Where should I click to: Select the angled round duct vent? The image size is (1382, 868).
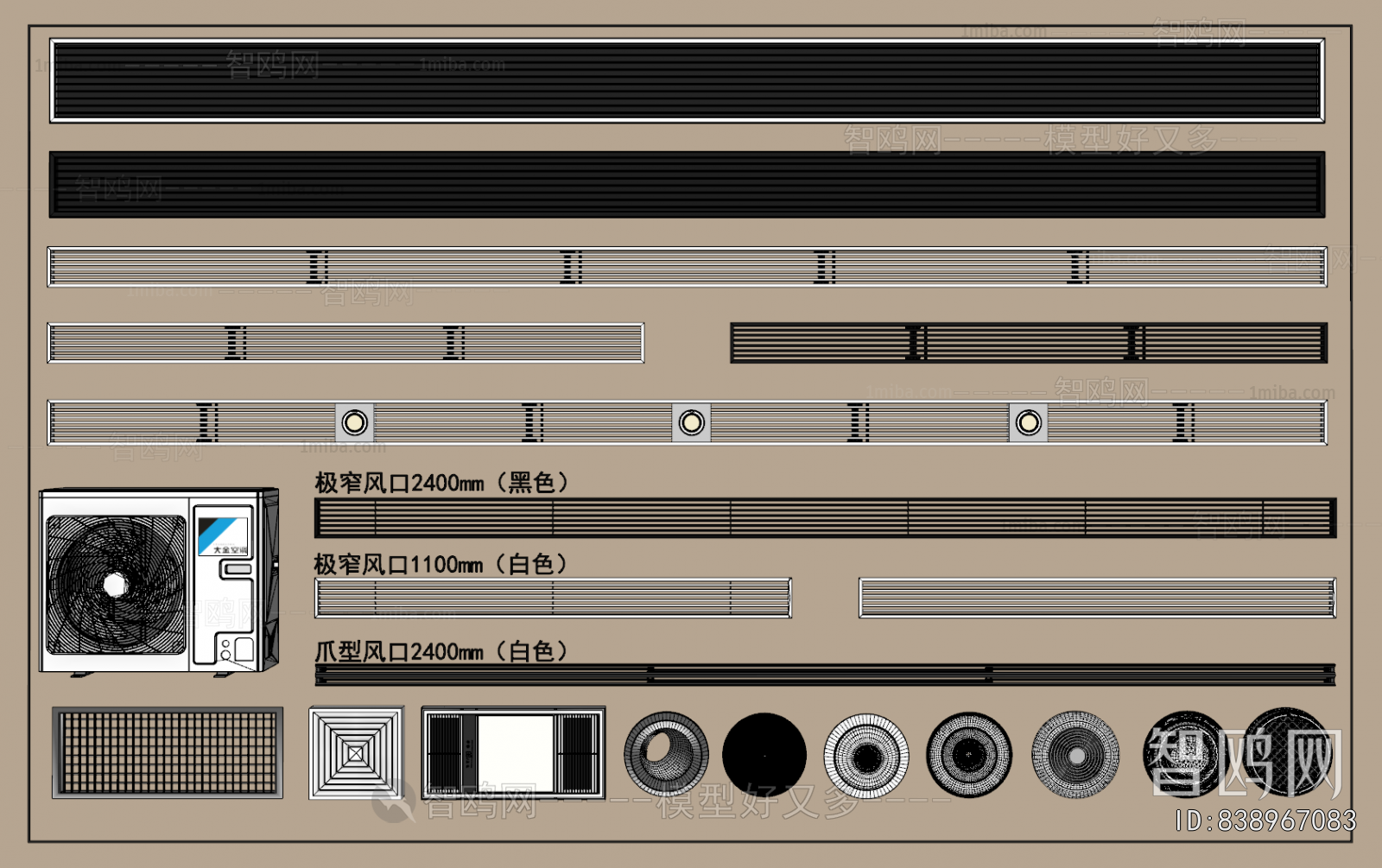coord(665,754)
